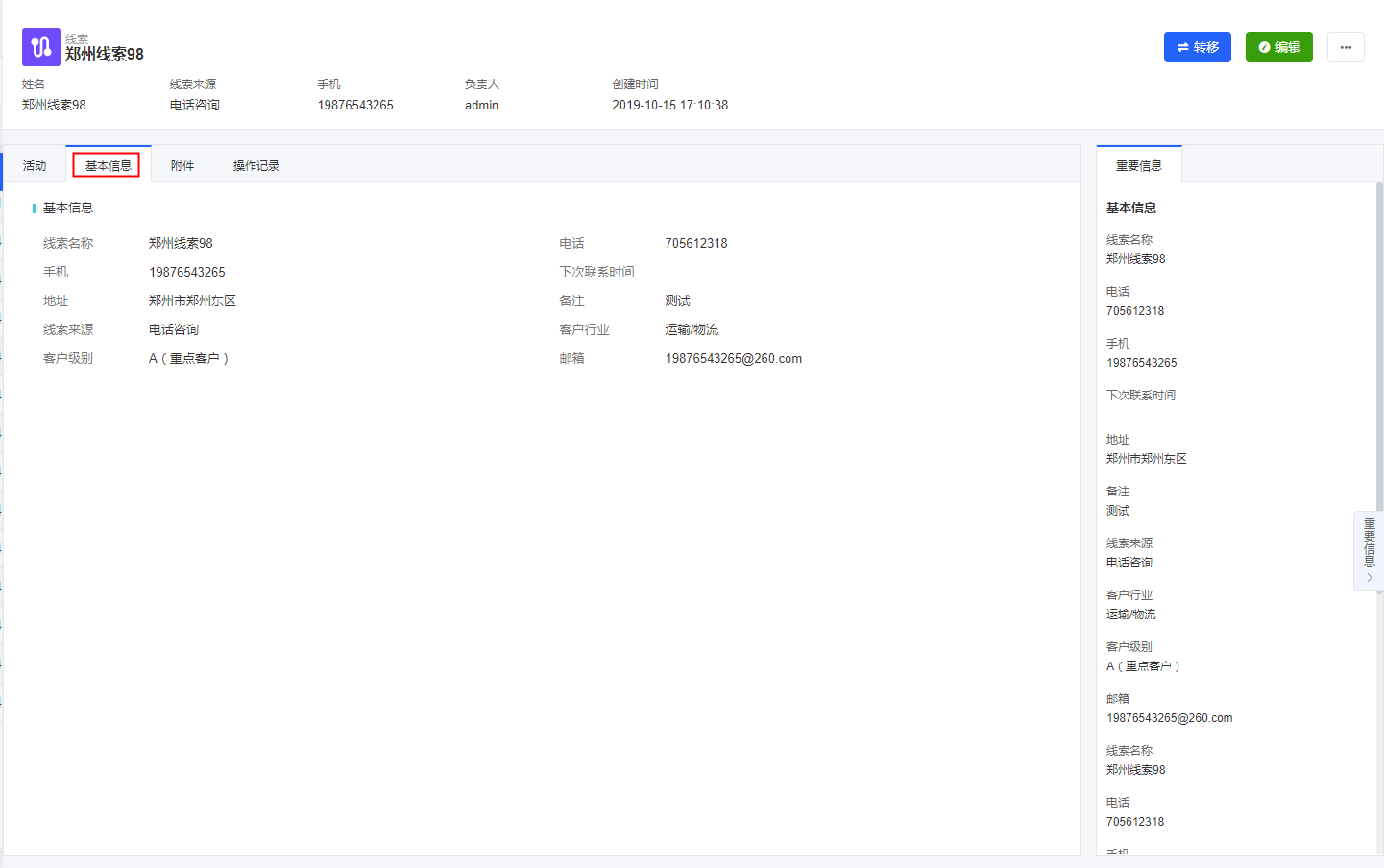The height and width of the screenshot is (868, 1384).
Task: Click the 负责人 value admin
Action: pos(481,106)
